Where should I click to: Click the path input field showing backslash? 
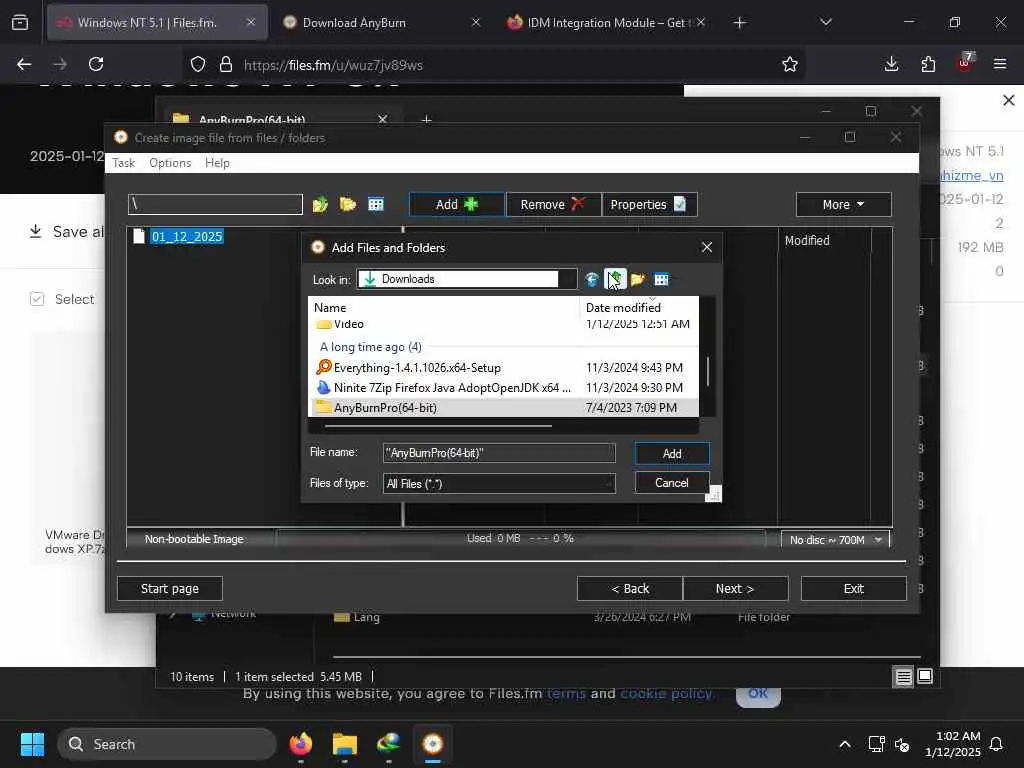click(216, 204)
